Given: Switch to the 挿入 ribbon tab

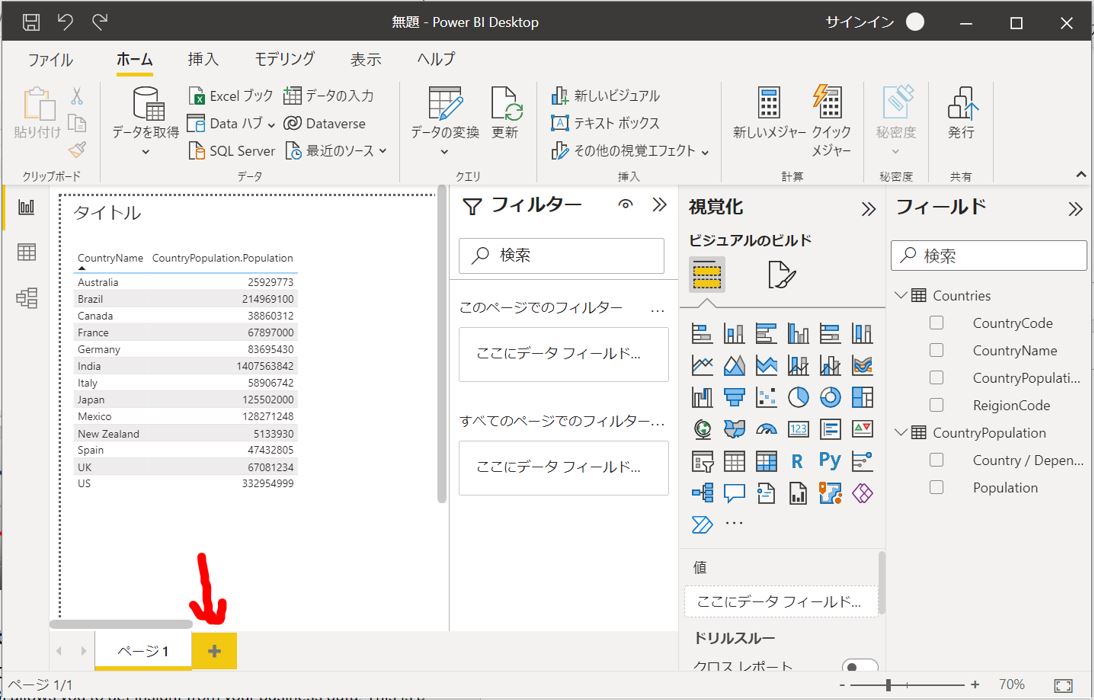Looking at the screenshot, I should pyautogui.click(x=203, y=59).
